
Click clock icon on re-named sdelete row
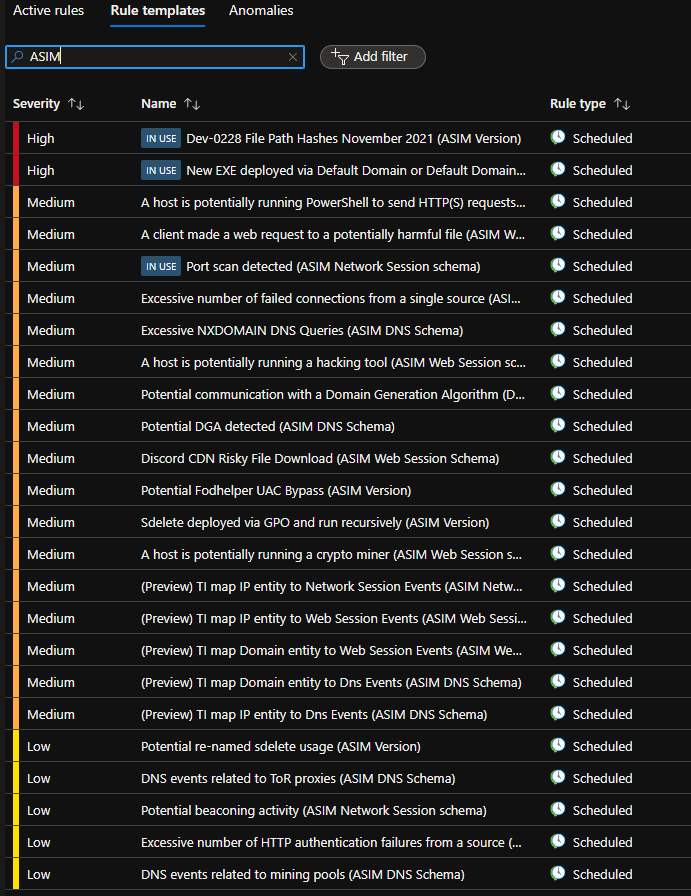pyautogui.click(x=558, y=745)
